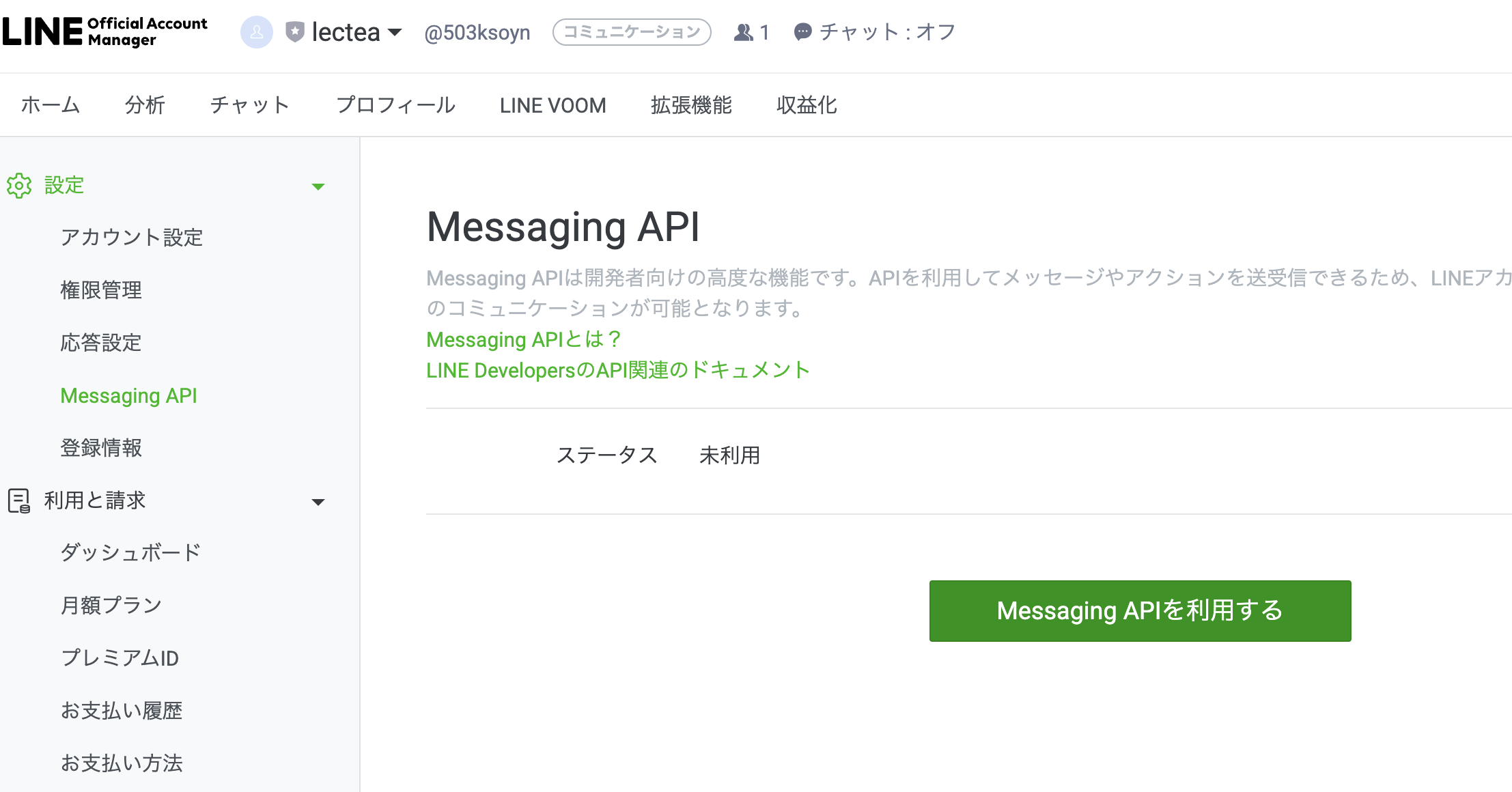
Task: Switch to the 分析 tab
Action: [x=143, y=104]
